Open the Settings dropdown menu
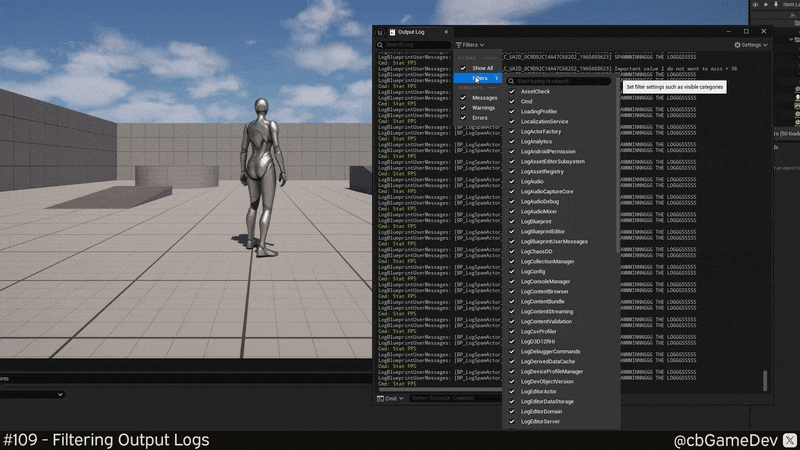Viewport: 800px width, 450px height. (x=751, y=45)
